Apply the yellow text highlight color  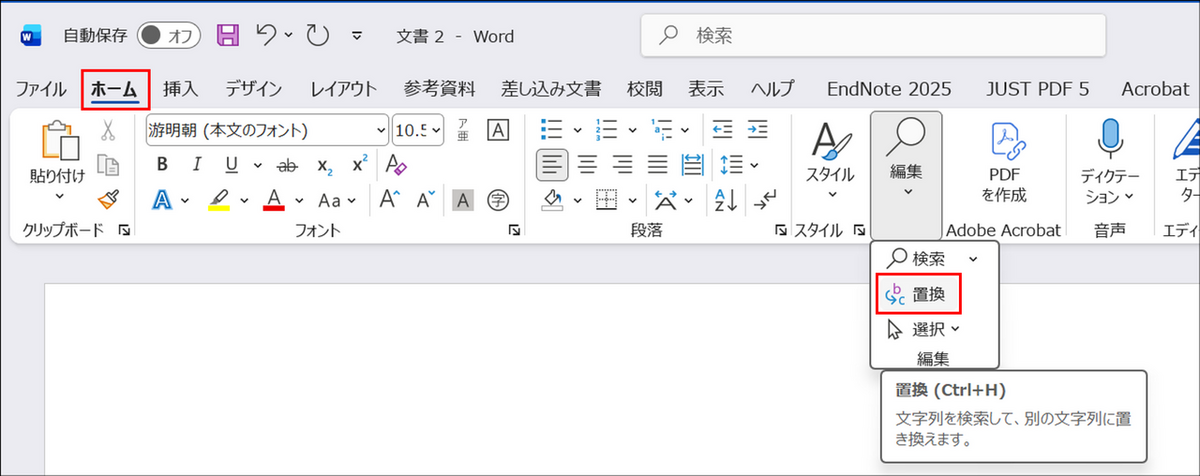click(x=219, y=200)
